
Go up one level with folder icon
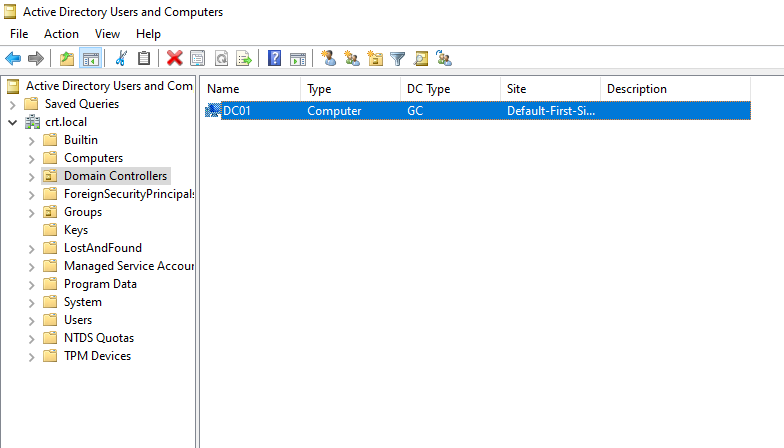pyautogui.click(x=67, y=58)
